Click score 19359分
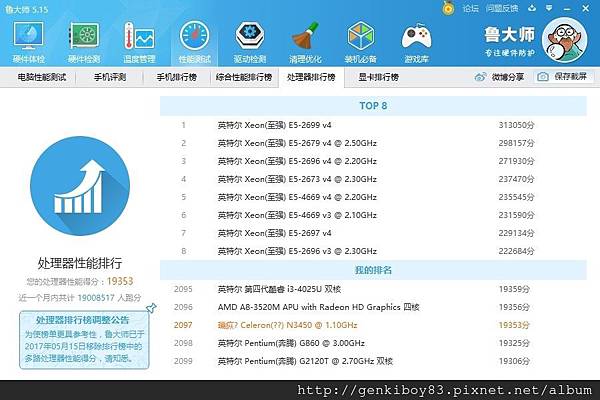Image resolution: width=600 pixels, height=400 pixels. [514, 289]
